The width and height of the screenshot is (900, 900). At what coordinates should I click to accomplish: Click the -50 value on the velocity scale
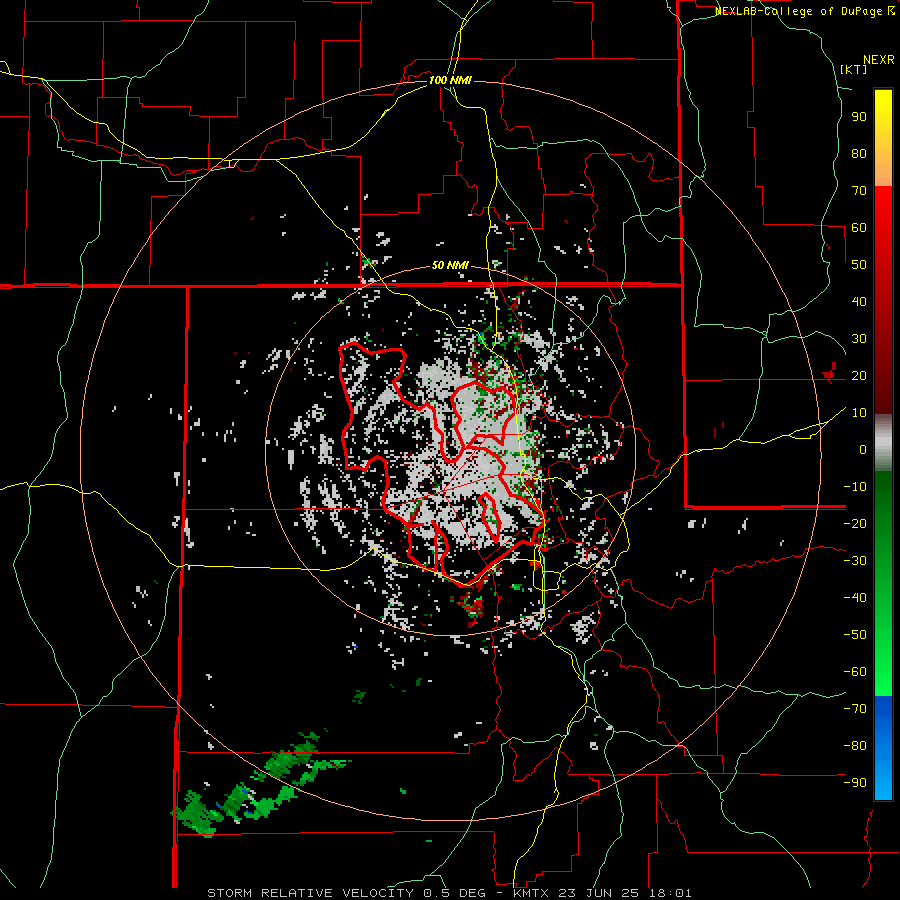[x=855, y=635]
